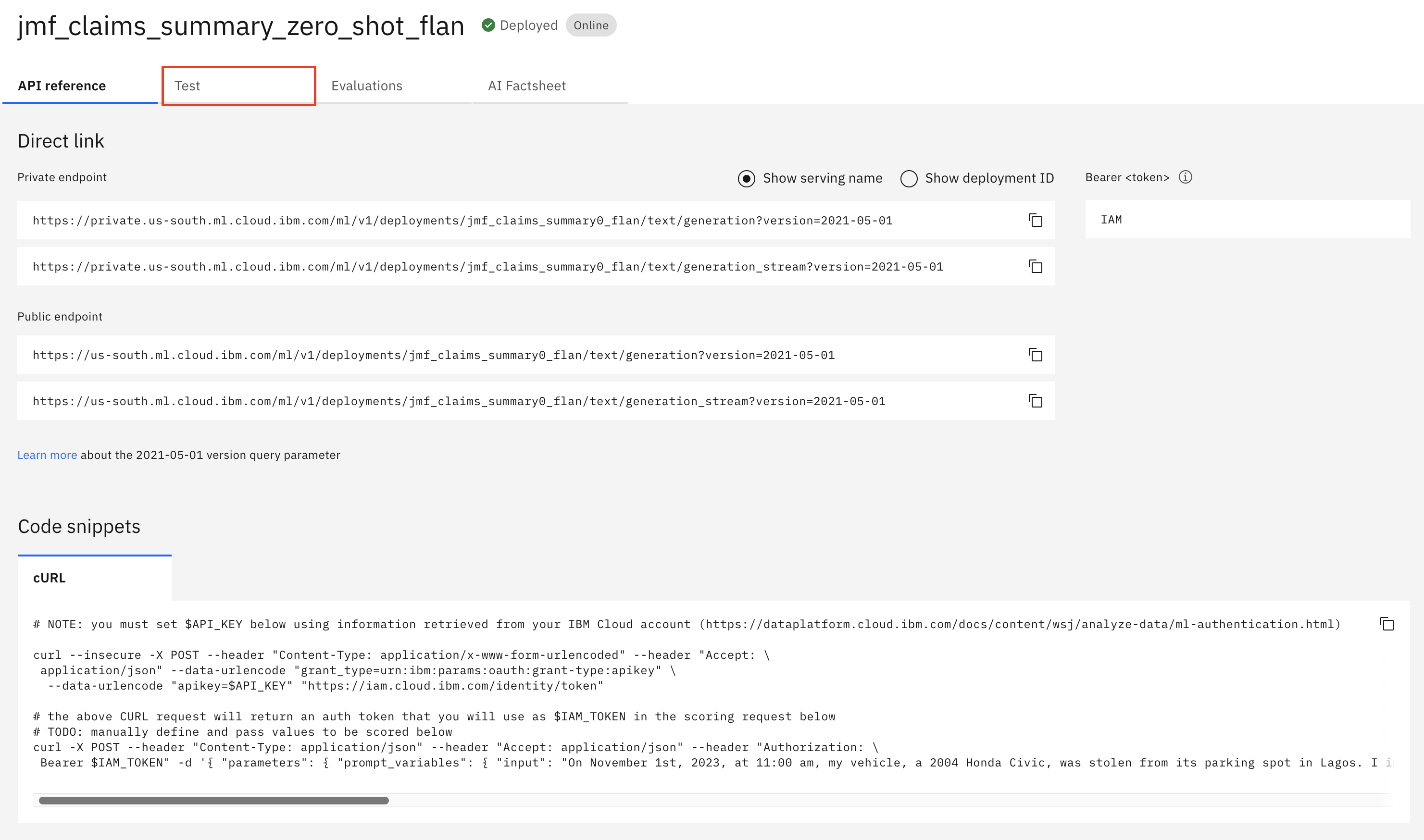Click Learn more about version query parameter
The image size is (1424, 840).
(47, 455)
